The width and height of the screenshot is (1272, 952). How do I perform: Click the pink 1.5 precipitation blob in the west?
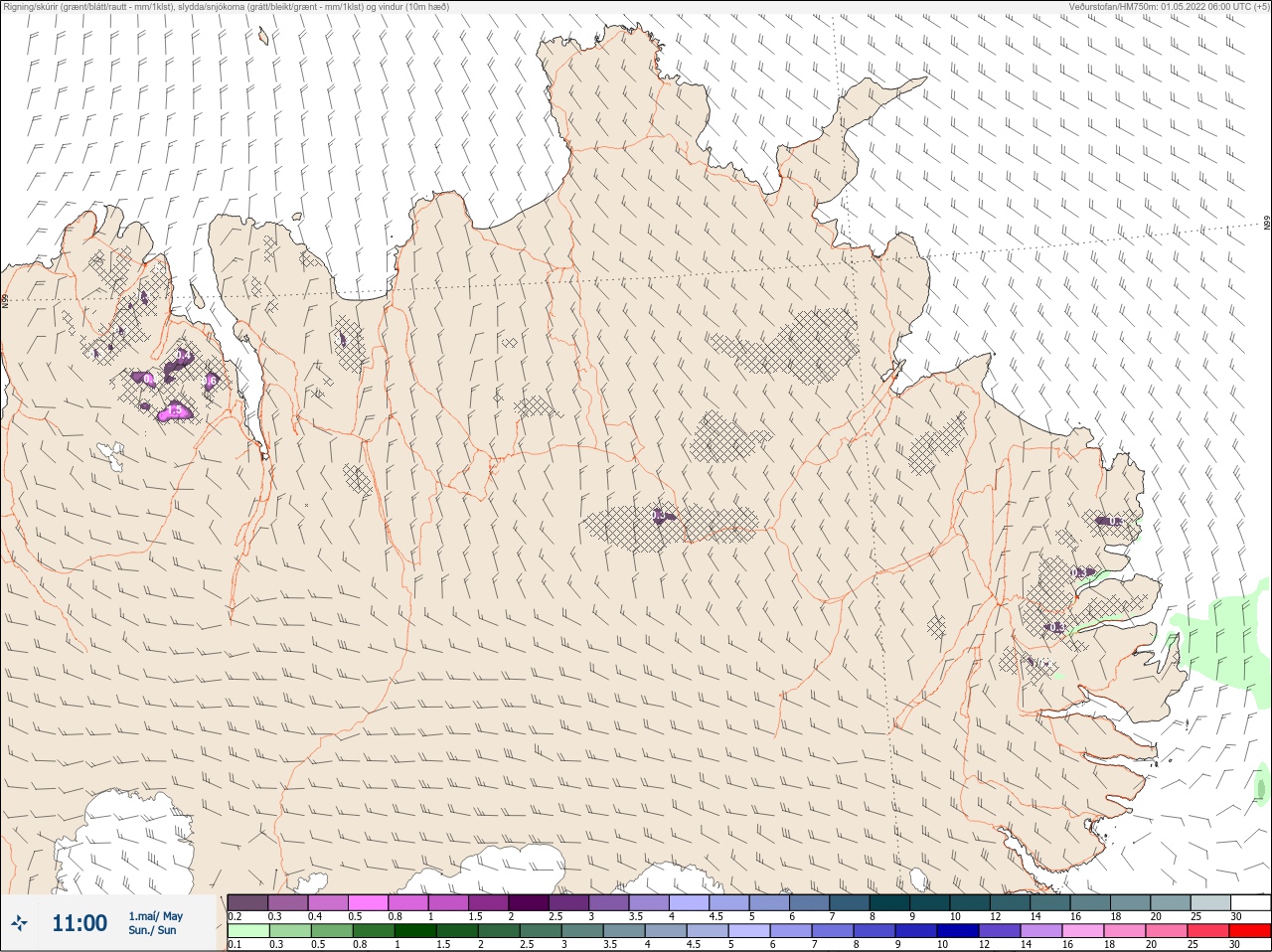click(175, 410)
